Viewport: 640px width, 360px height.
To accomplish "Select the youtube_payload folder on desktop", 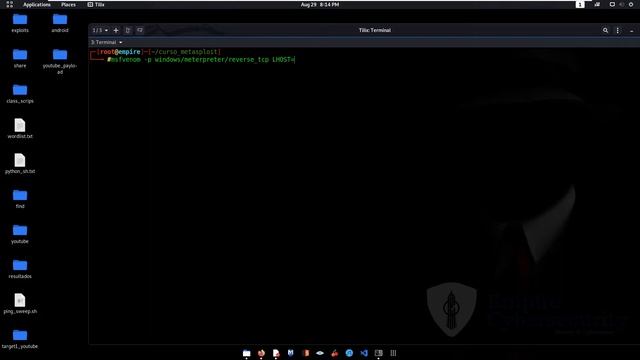I will pyautogui.click(x=60, y=61).
